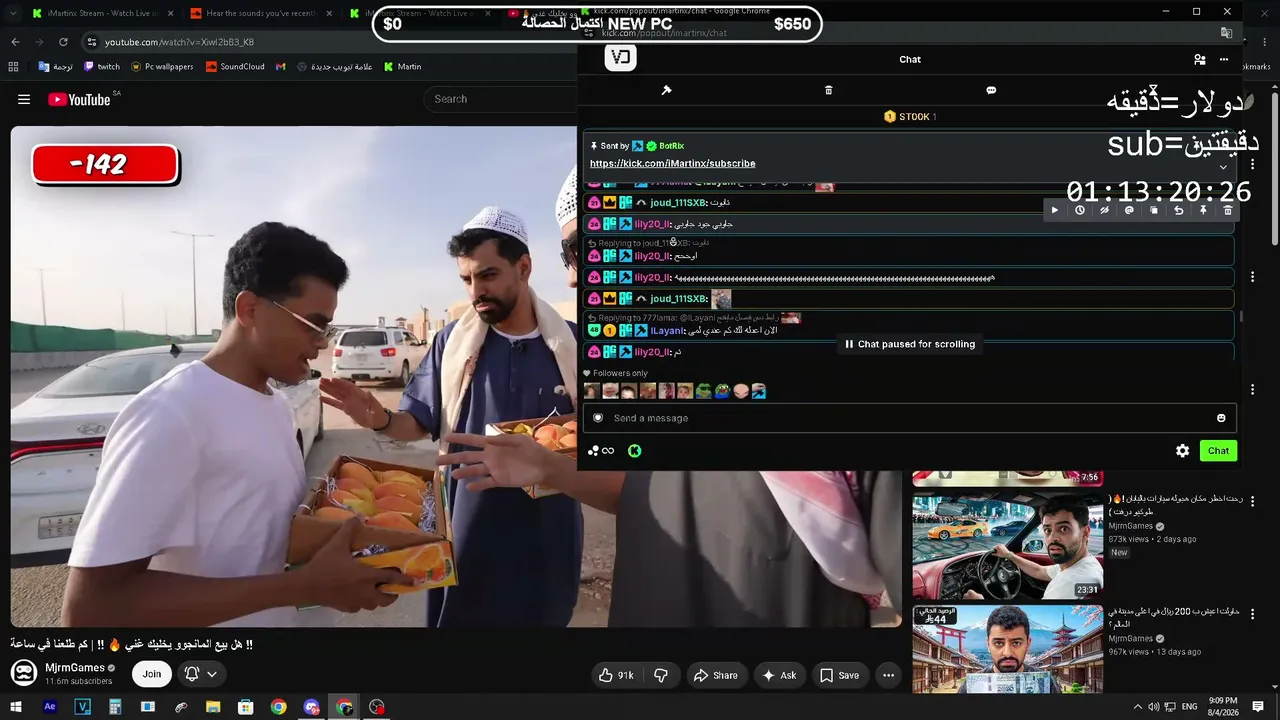Viewport: 1280px width, 720px height.
Task: Open the YouTube hamburger guide menu
Action: pyautogui.click(x=24, y=99)
